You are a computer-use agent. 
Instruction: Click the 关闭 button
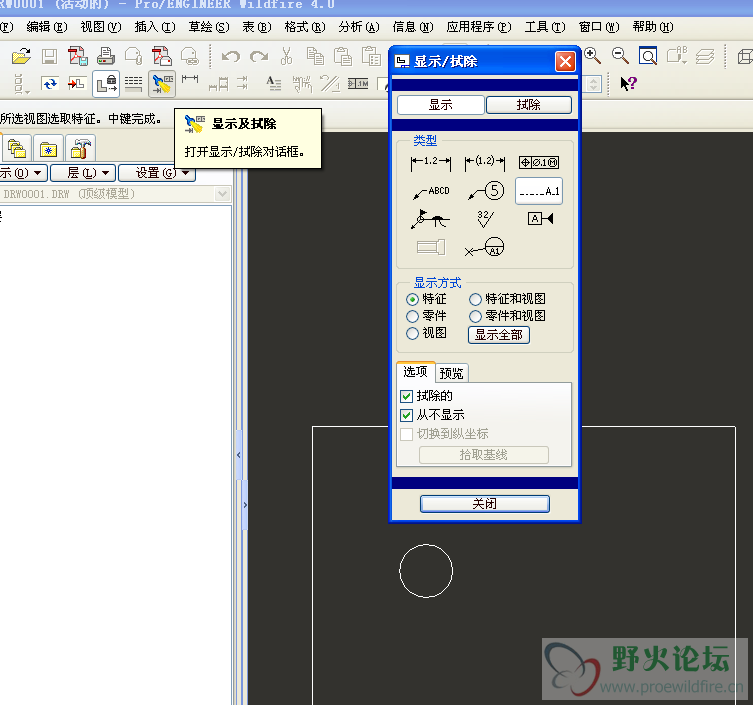click(x=485, y=504)
